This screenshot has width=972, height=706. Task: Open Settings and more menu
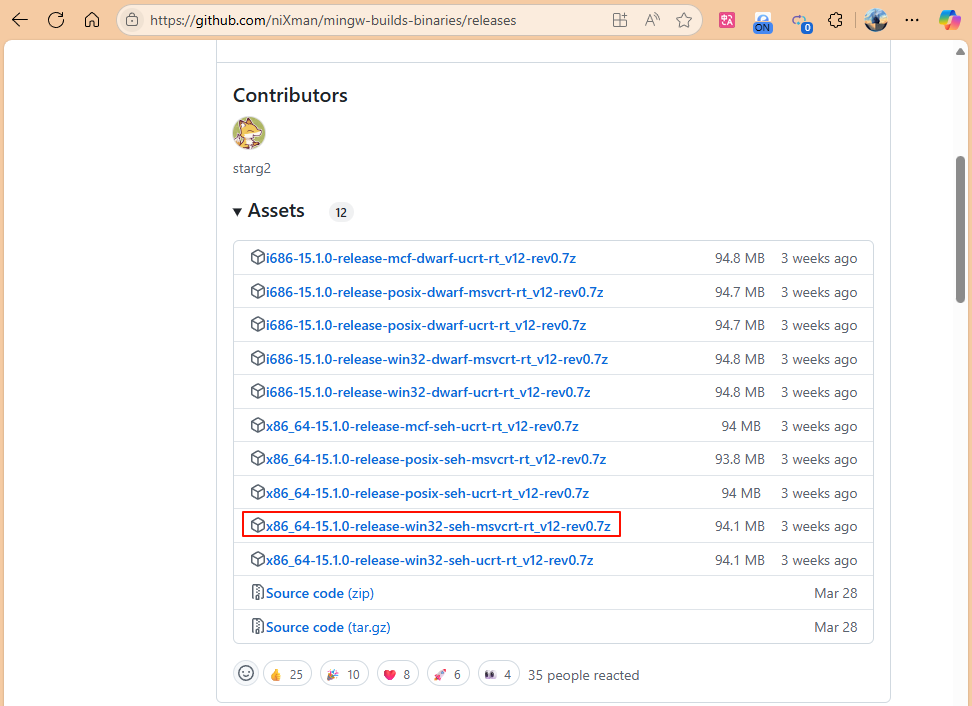912,20
